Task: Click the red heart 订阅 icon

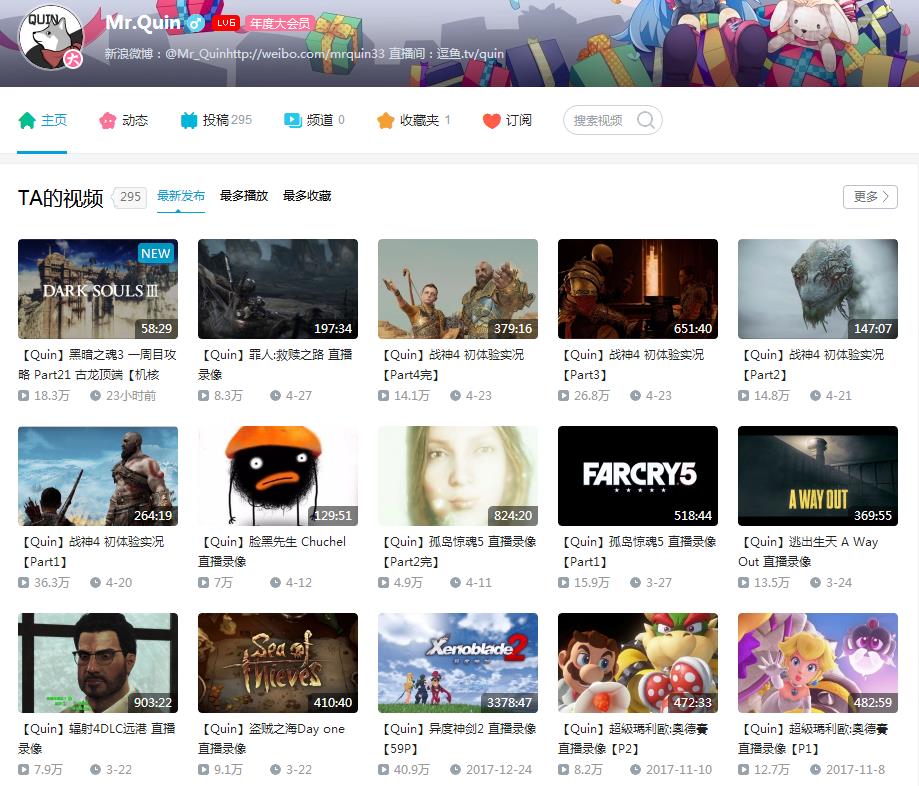Action: [x=491, y=121]
